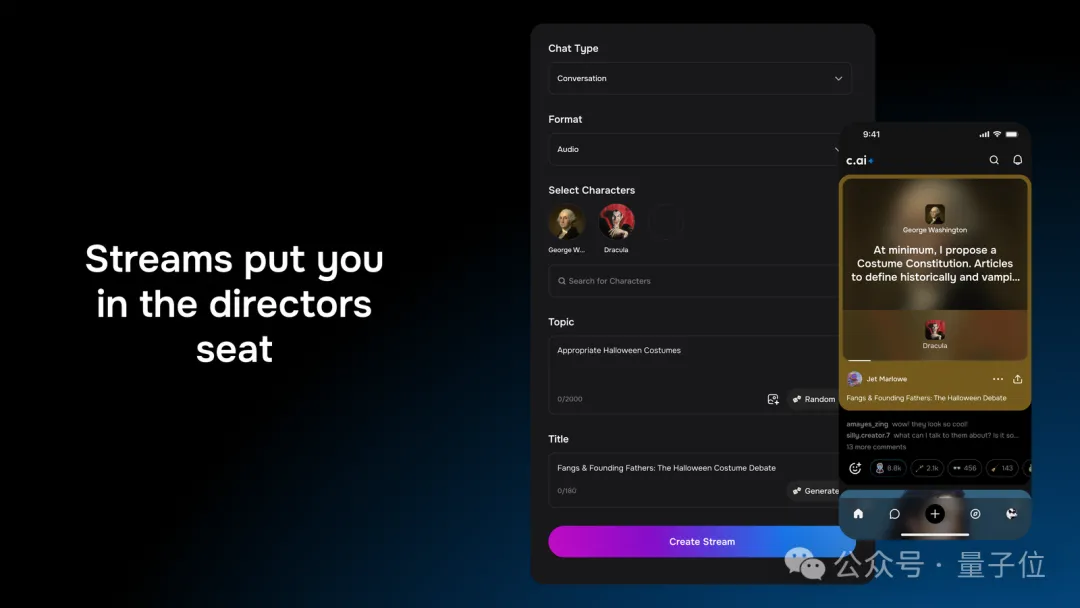Viewport: 1080px width, 608px height.
Task: Click the add image icon in Topic field
Action: click(x=773, y=399)
